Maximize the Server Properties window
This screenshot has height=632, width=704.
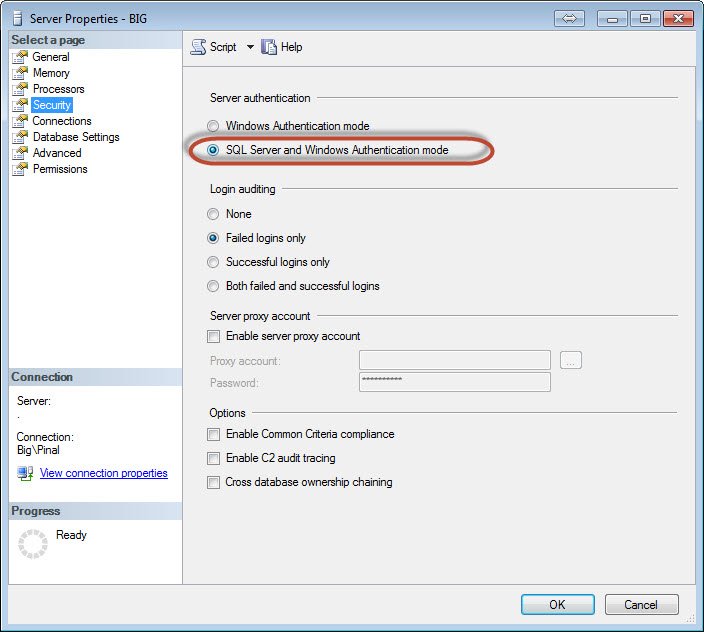point(645,19)
